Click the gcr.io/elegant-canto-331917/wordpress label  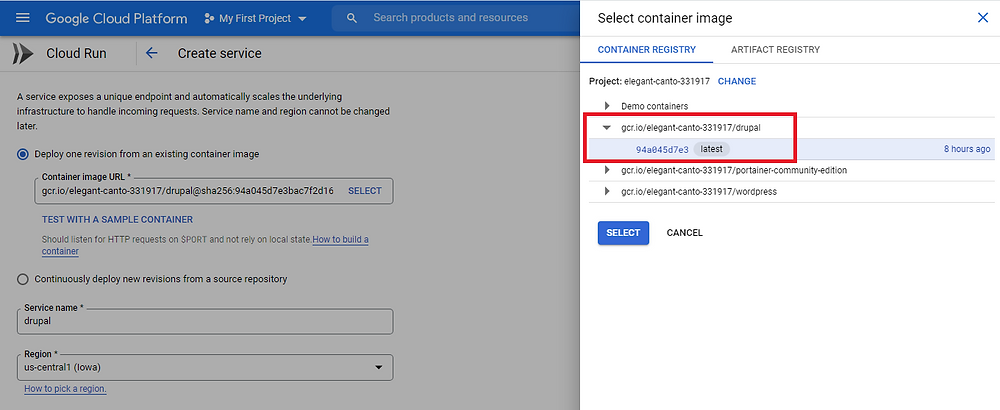(699, 191)
